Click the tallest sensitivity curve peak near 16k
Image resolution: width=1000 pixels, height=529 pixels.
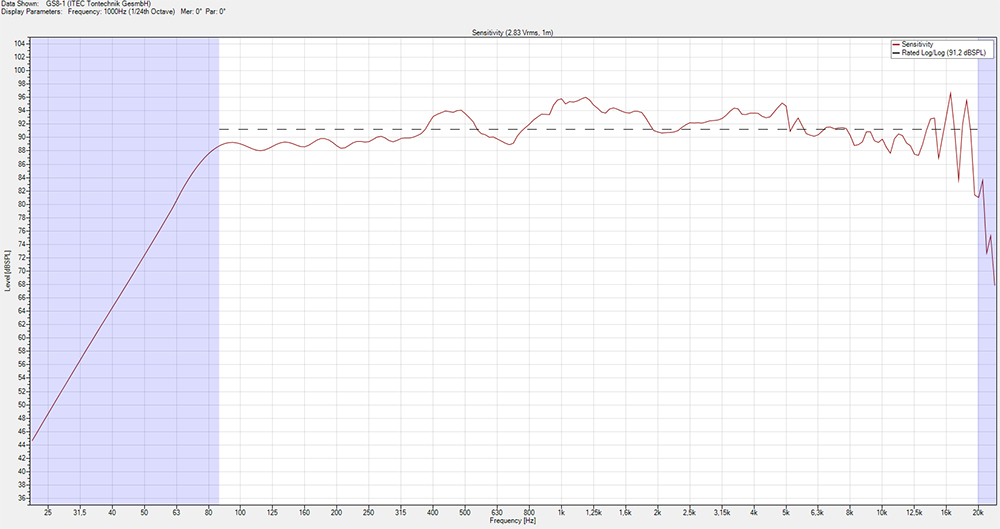pos(950,94)
